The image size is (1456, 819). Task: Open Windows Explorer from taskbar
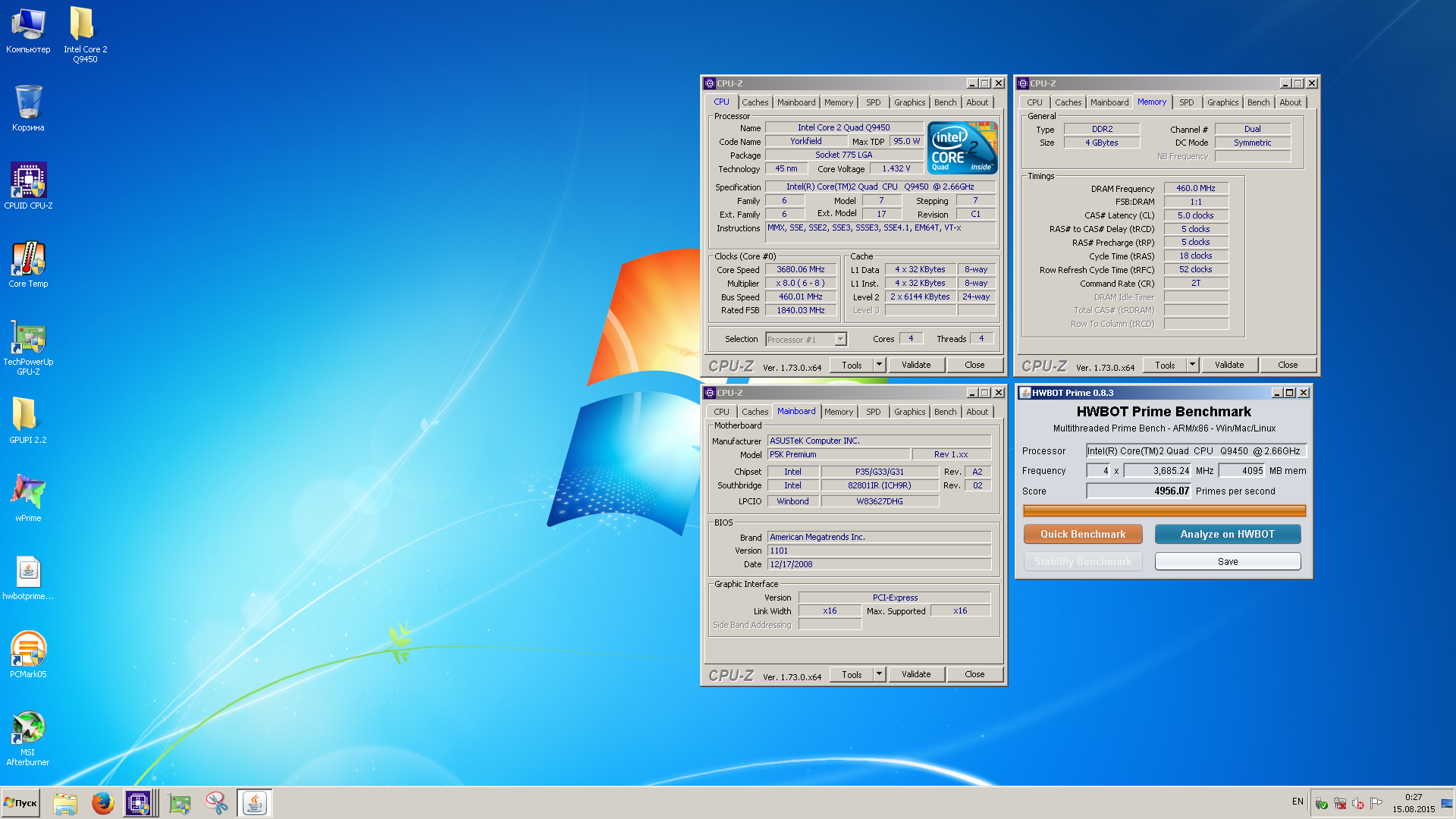(65, 803)
